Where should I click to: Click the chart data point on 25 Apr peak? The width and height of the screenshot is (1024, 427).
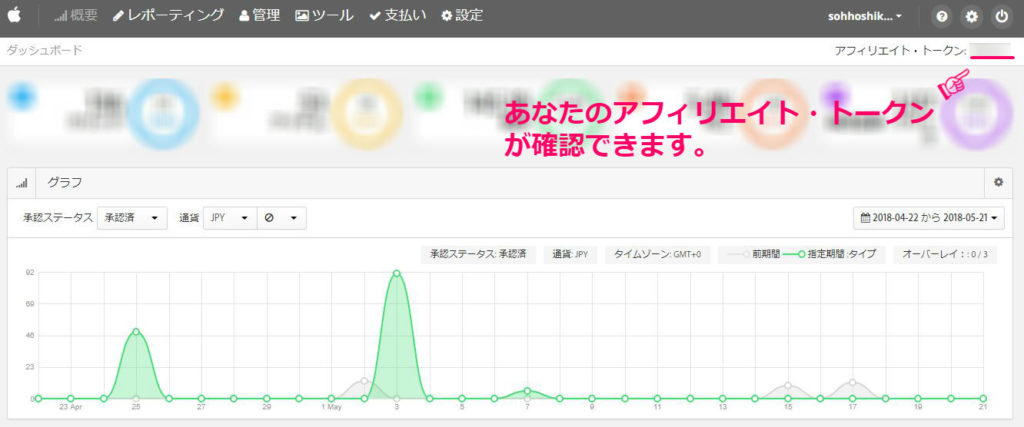[136, 332]
